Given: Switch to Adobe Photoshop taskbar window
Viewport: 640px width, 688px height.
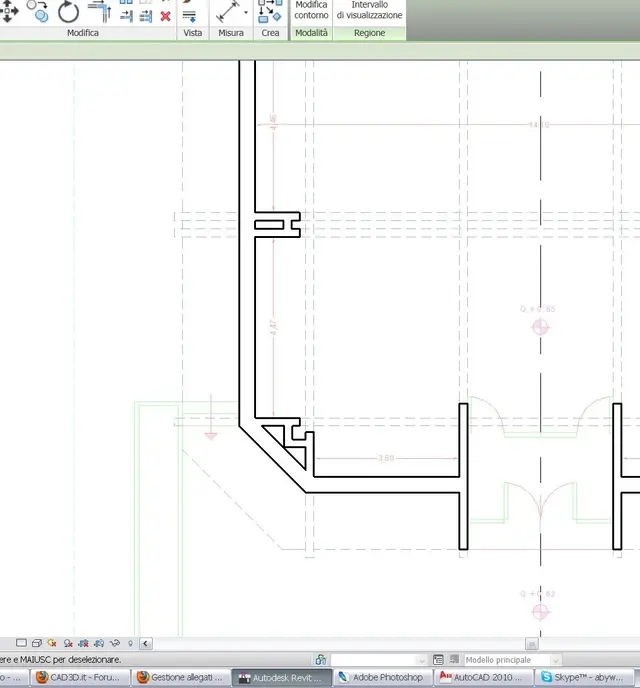Looking at the screenshot, I should pos(383,677).
